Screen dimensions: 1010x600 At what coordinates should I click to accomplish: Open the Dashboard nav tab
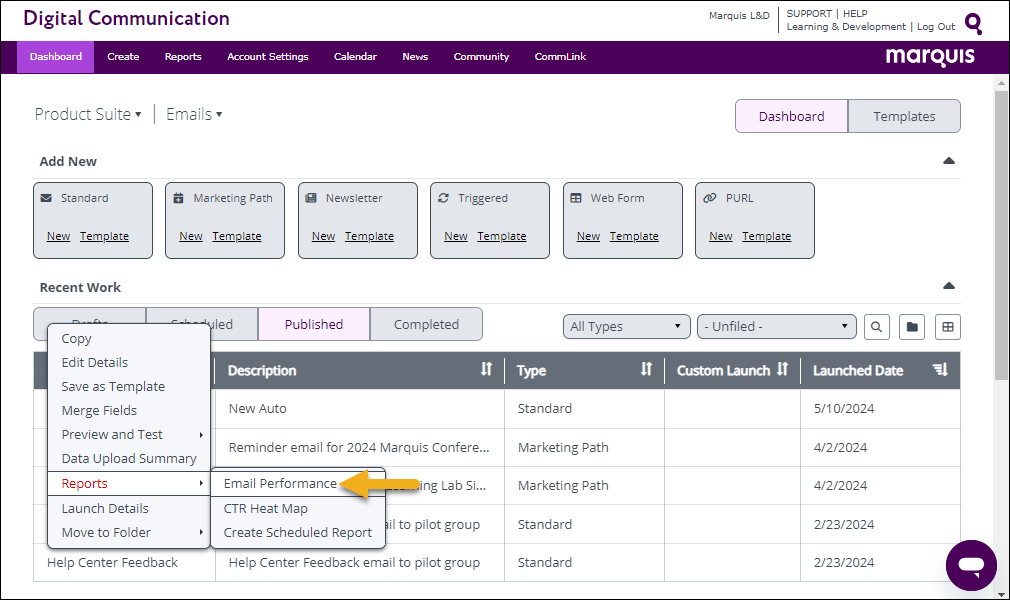(x=55, y=57)
